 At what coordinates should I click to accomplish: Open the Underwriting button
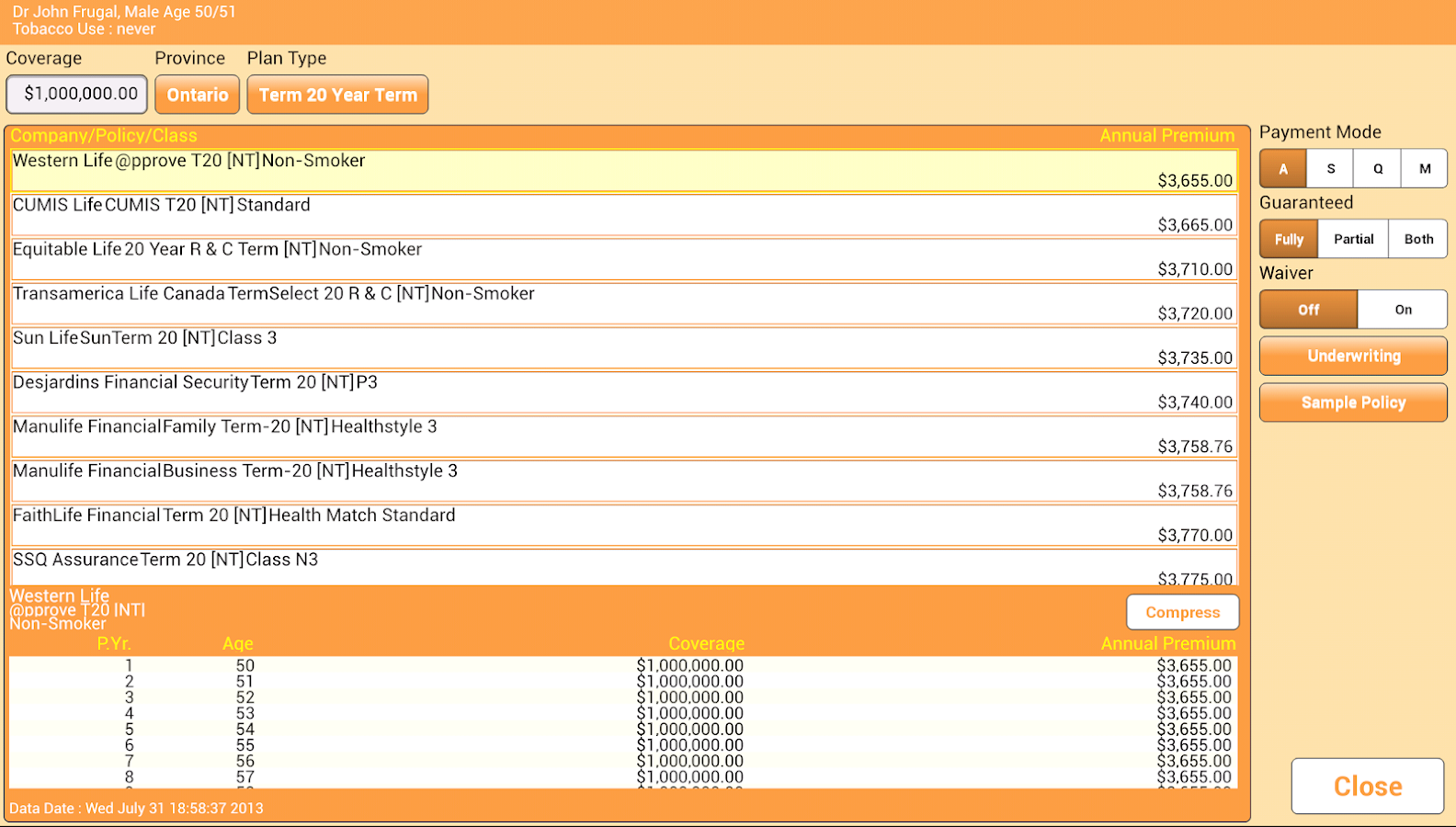pos(1353,356)
